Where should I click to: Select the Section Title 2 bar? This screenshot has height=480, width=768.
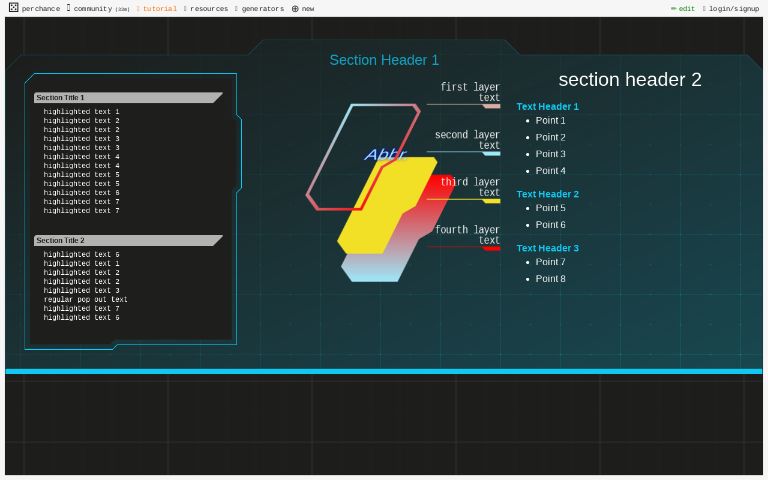127,241
